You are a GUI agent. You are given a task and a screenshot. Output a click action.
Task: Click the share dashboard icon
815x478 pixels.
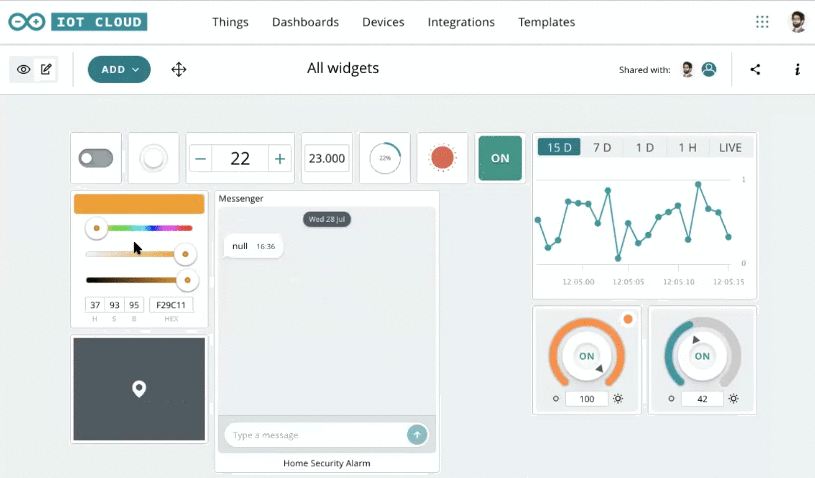coord(755,69)
